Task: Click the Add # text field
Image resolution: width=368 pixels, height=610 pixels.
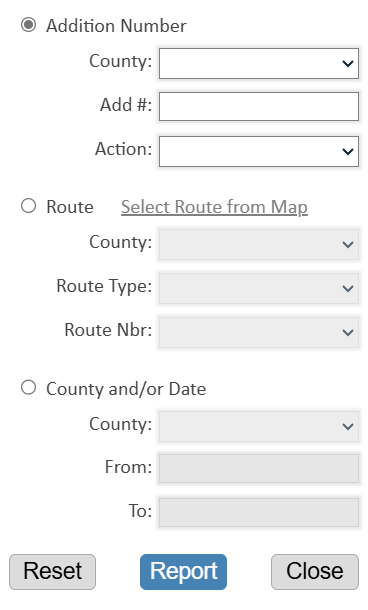Action: coord(259,107)
